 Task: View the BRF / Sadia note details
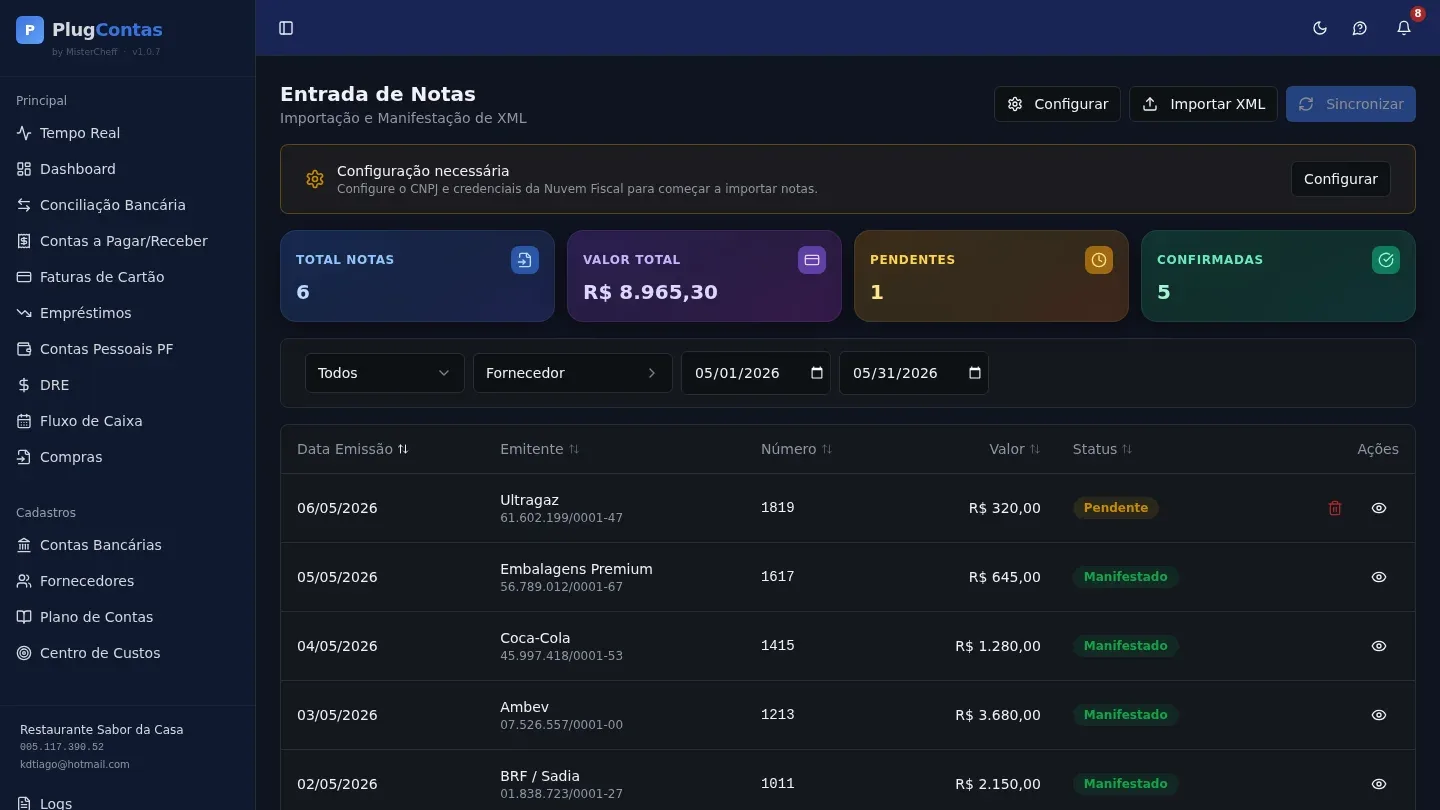pos(1379,784)
